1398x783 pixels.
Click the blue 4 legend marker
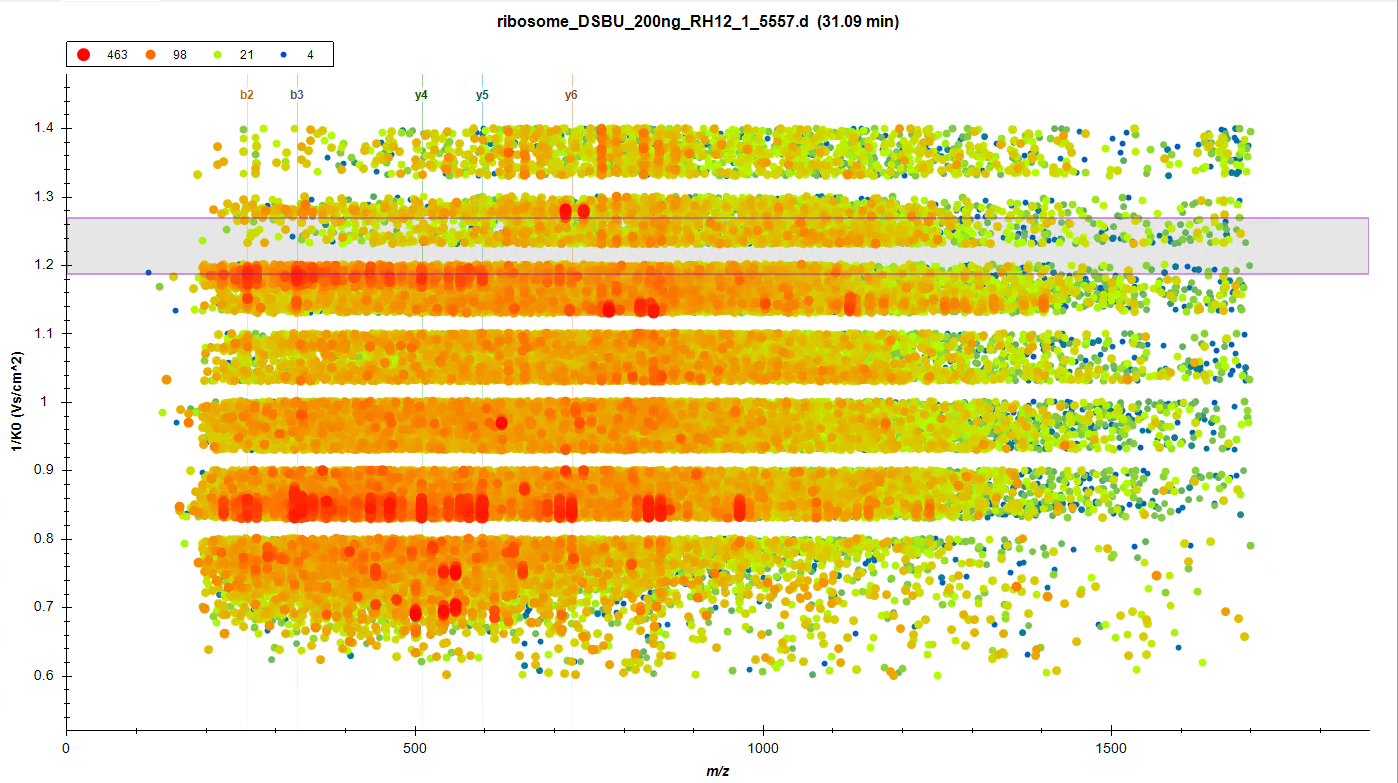tap(283, 55)
